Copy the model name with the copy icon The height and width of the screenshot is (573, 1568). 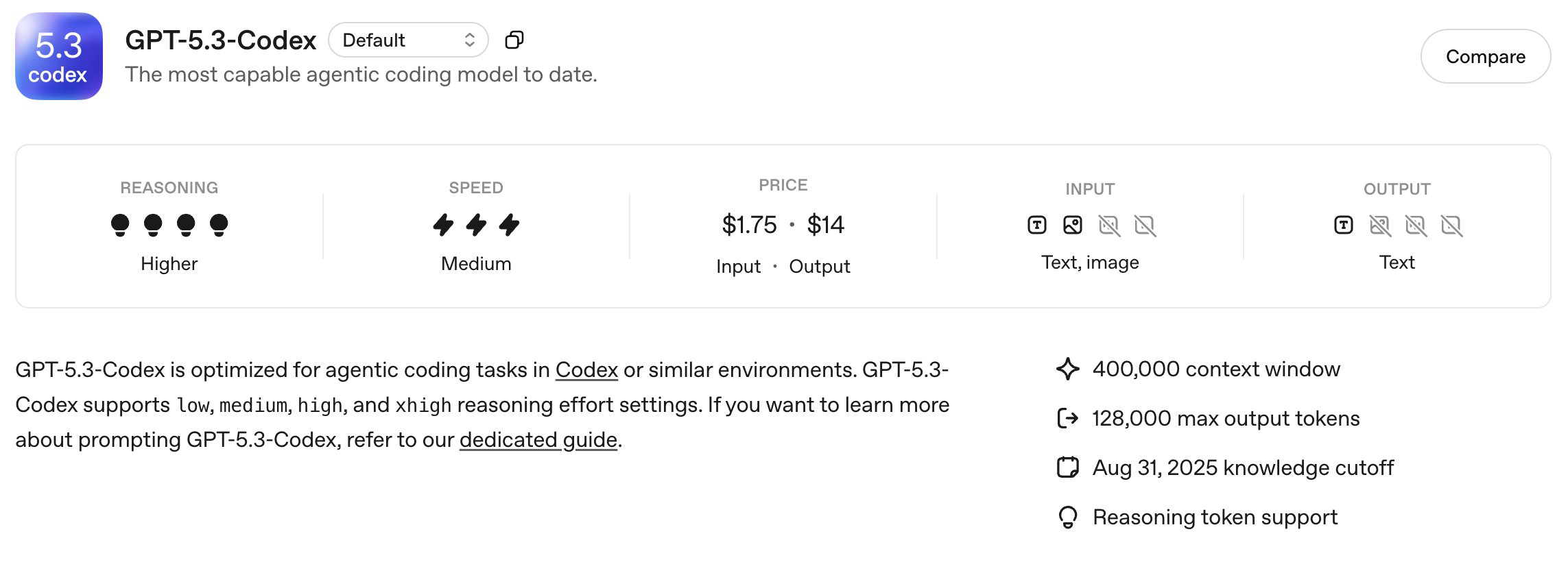514,40
